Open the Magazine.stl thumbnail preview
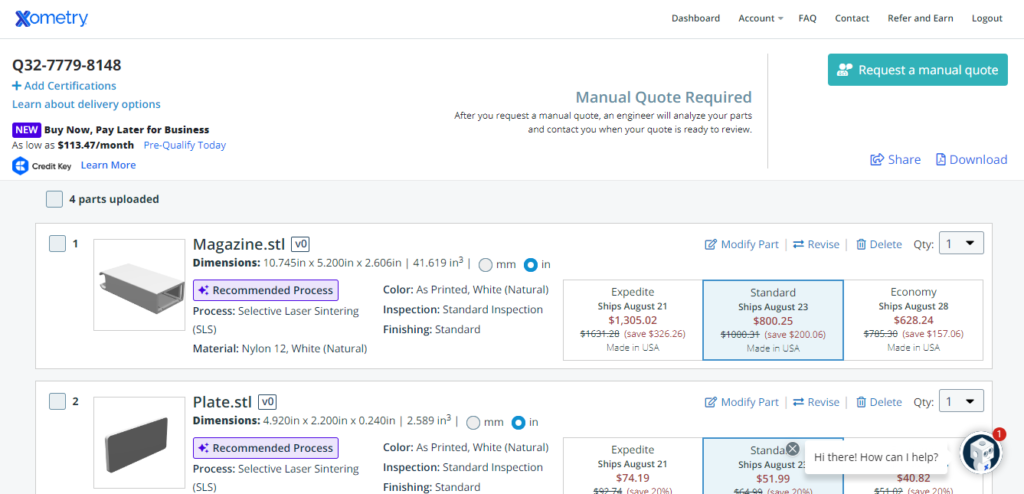The image size is (1024, 494). [139, 285]
